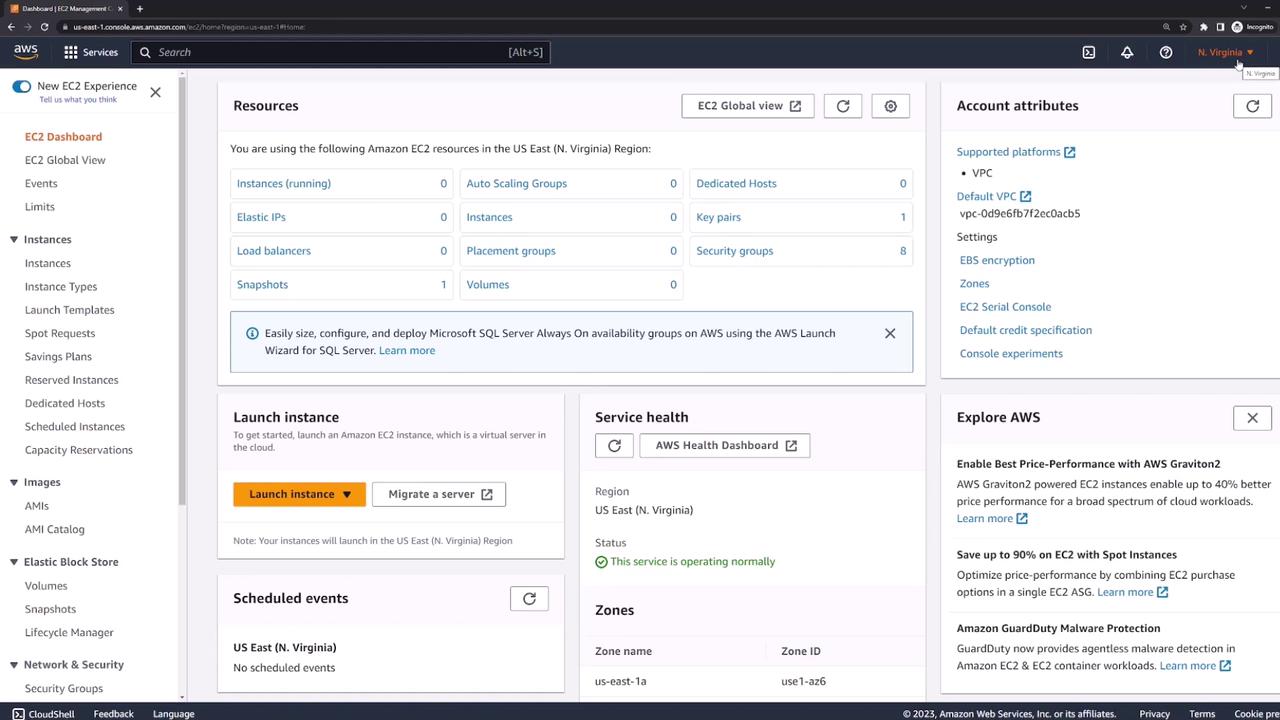Viewport: 1280px width, 720px height.
Task: Dismiss the SQL Server launch wizard banner
Action: point(890,333)
